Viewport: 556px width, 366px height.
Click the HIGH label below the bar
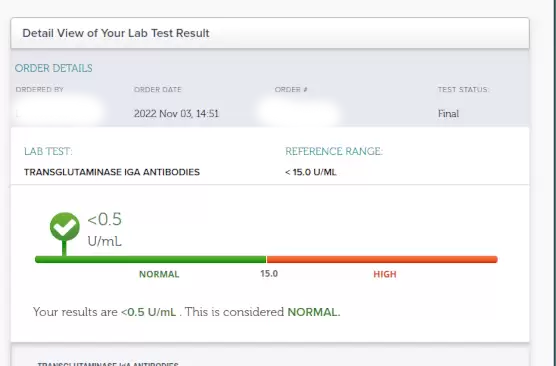point(385,274)
